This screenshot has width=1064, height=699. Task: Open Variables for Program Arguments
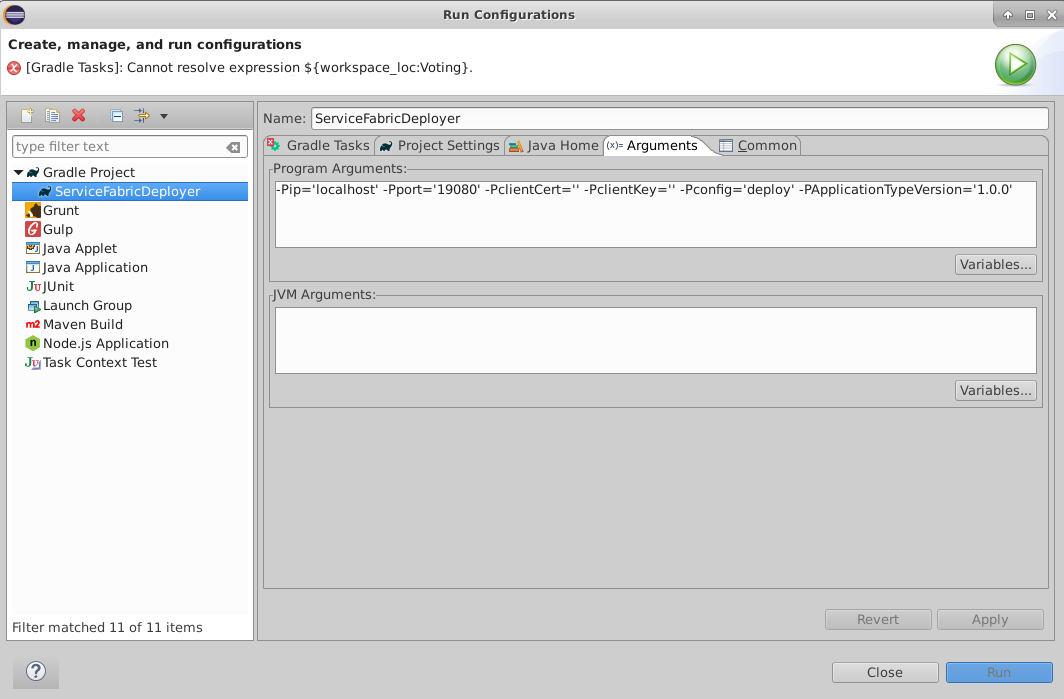[x=995, y=264]
